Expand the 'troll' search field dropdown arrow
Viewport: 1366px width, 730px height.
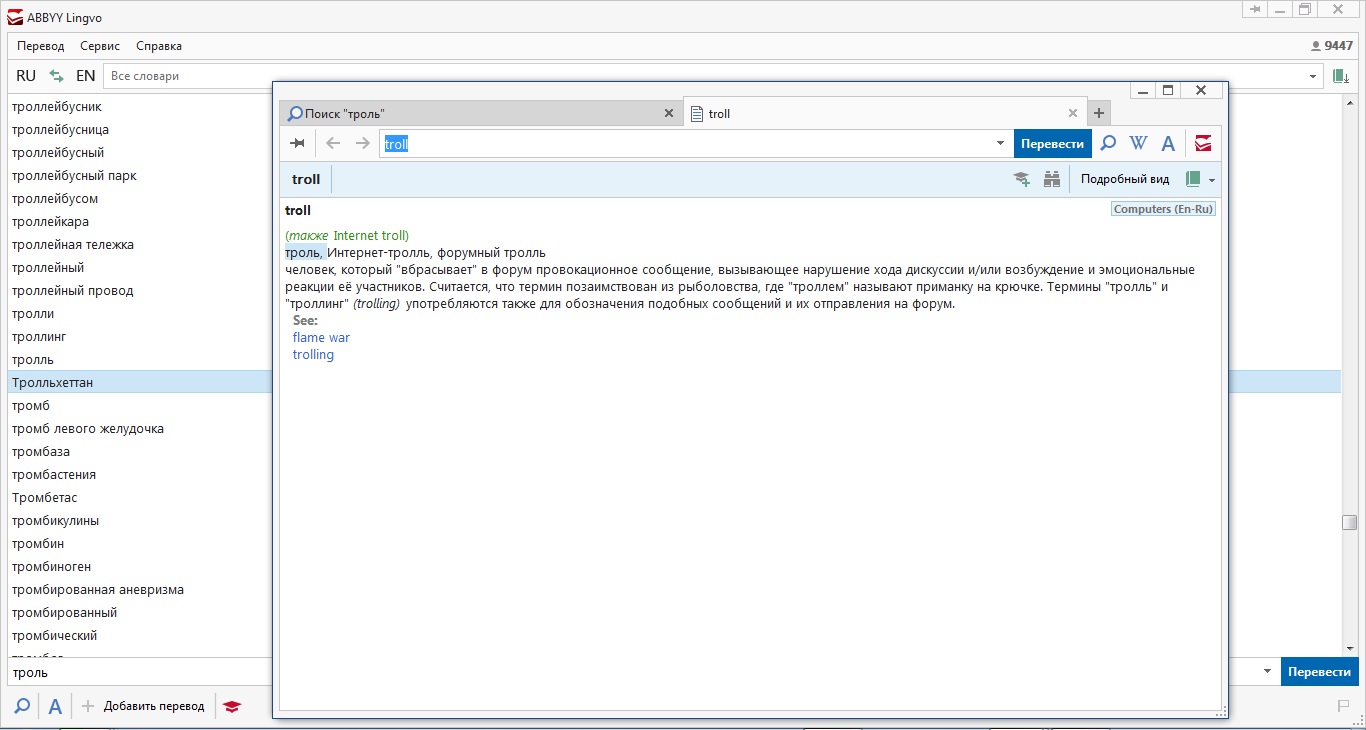(x=1000, y=144)
